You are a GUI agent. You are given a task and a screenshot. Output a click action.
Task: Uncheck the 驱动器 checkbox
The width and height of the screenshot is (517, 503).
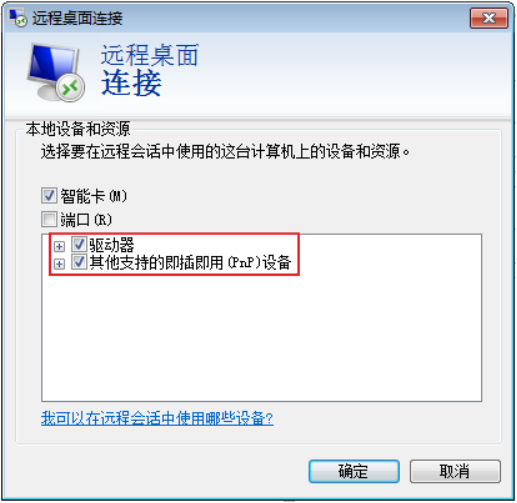click(x=79, y=245)
